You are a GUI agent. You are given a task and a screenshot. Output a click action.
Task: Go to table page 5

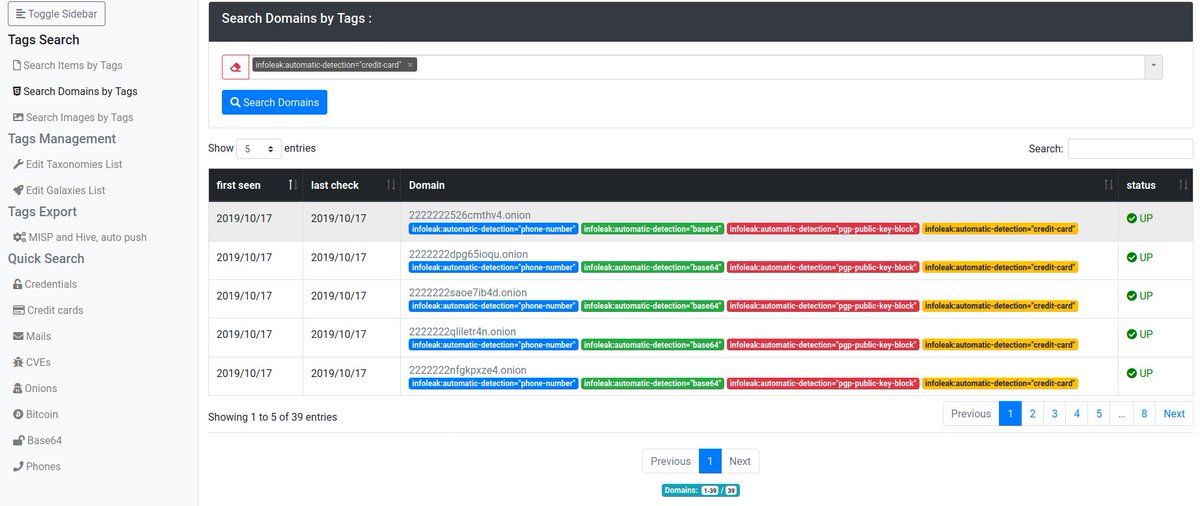click(1099, 414)
